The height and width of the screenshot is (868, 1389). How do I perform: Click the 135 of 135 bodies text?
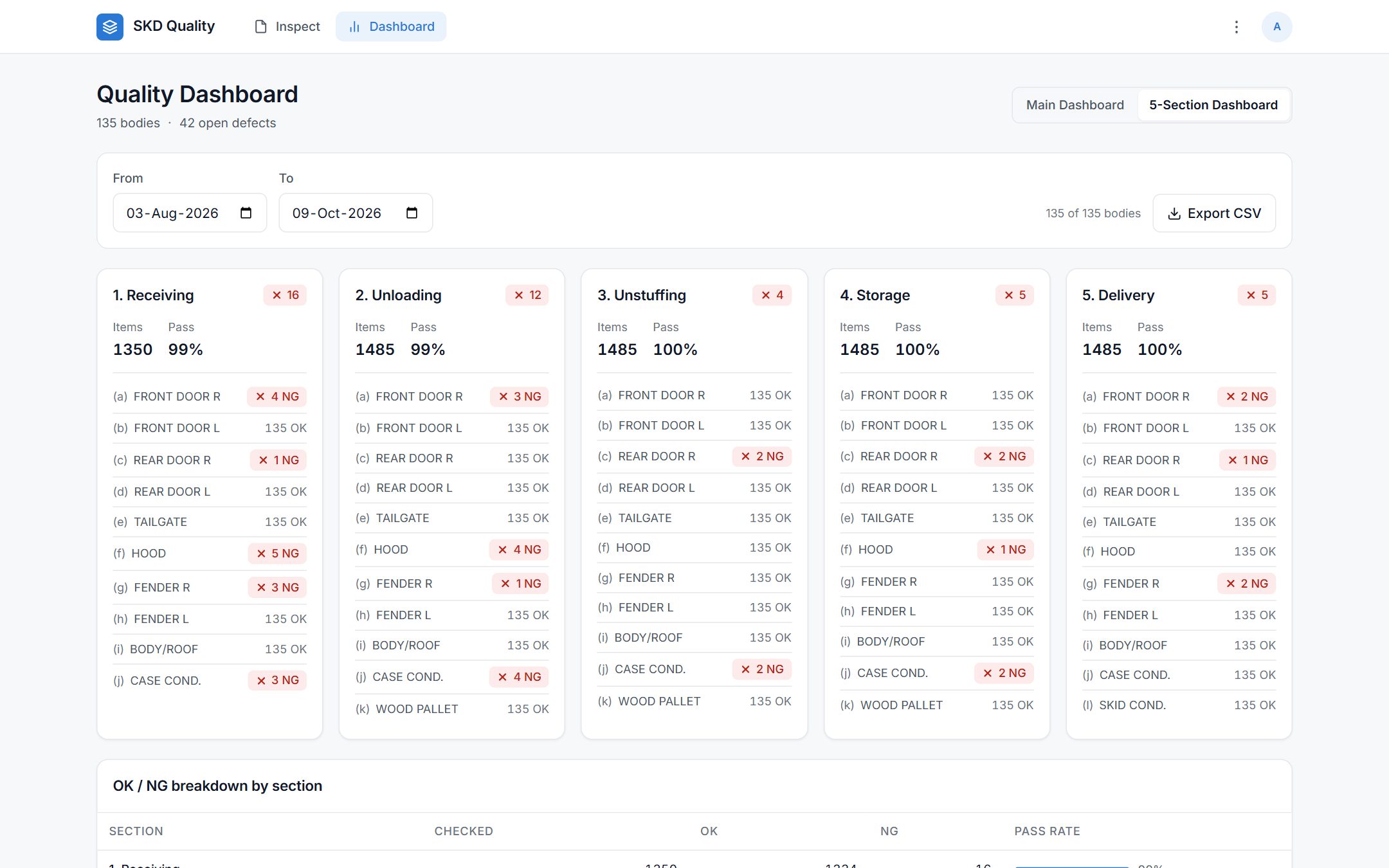pos(1093,213)
